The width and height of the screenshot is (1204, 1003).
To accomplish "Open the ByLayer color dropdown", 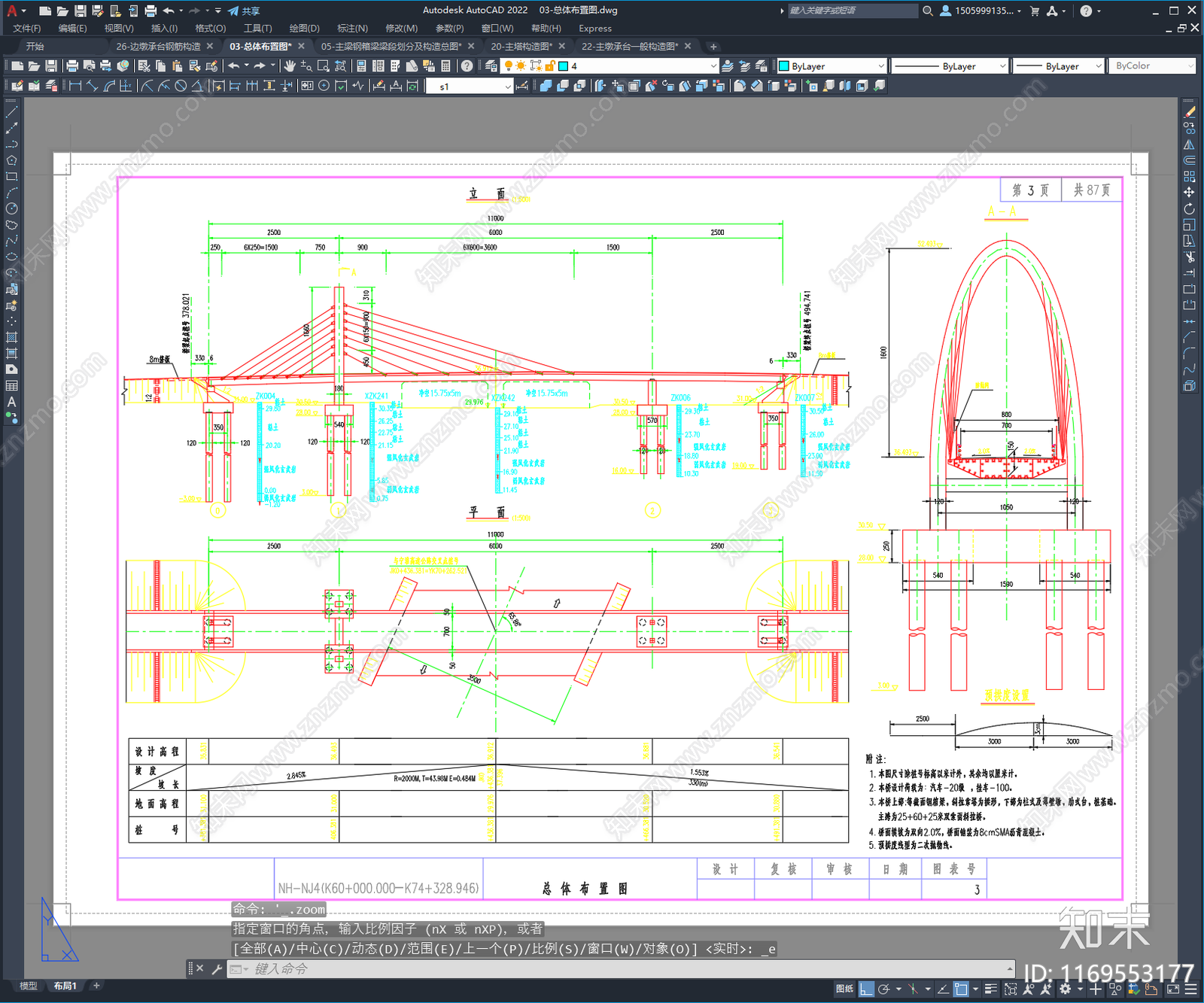I will (x=832, y=66).
